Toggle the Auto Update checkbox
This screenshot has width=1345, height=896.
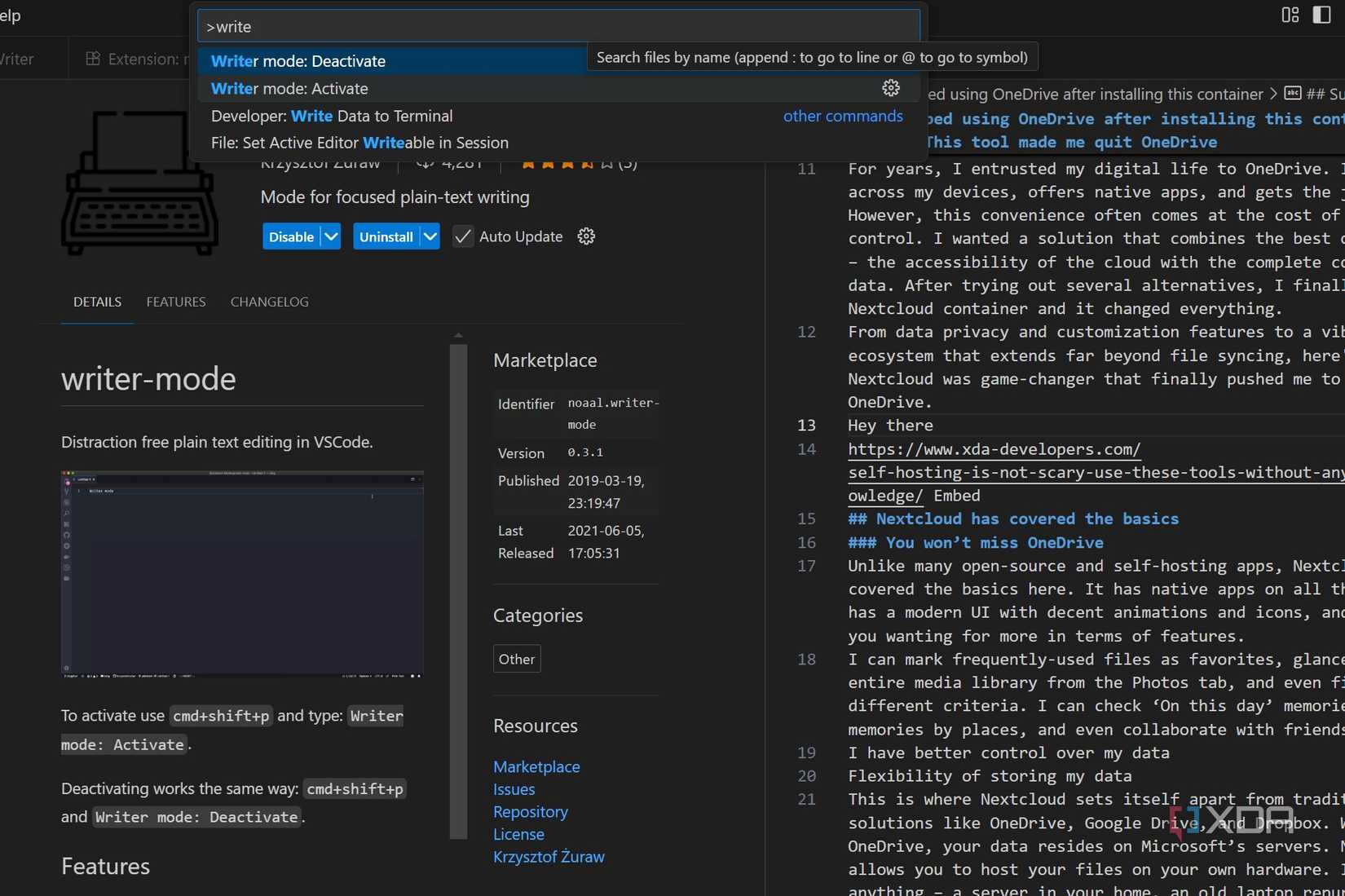(463, 236)
